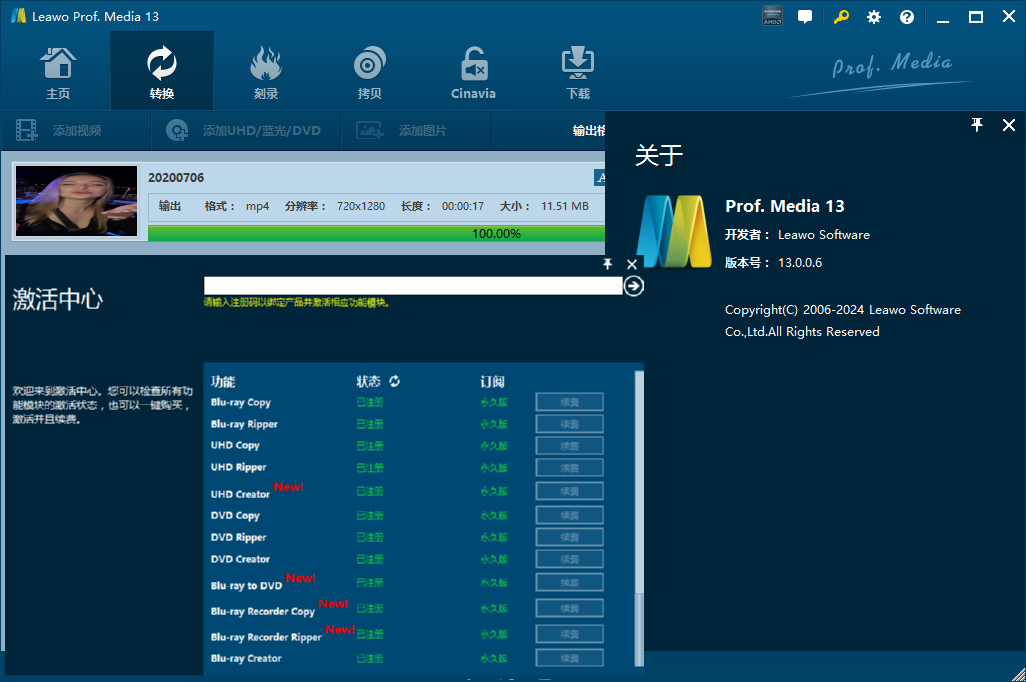Refresh the 状态 registration status
Image resolution: width=1026 pixels, height=682 pixels.
point(395,381)
